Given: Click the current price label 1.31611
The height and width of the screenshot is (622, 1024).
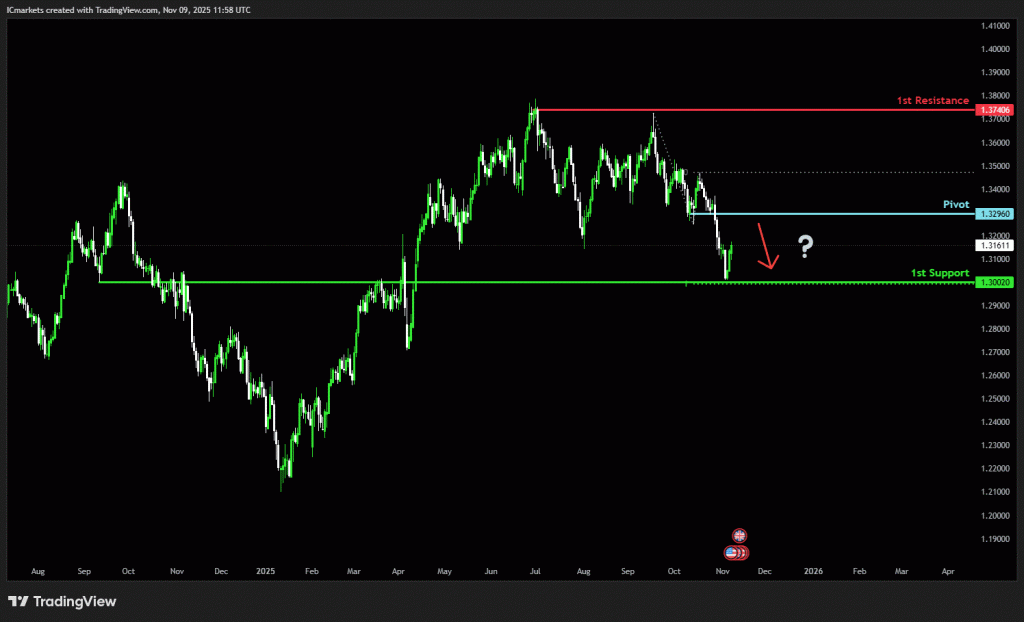Looking at the screenshot, I should point(996,245).
